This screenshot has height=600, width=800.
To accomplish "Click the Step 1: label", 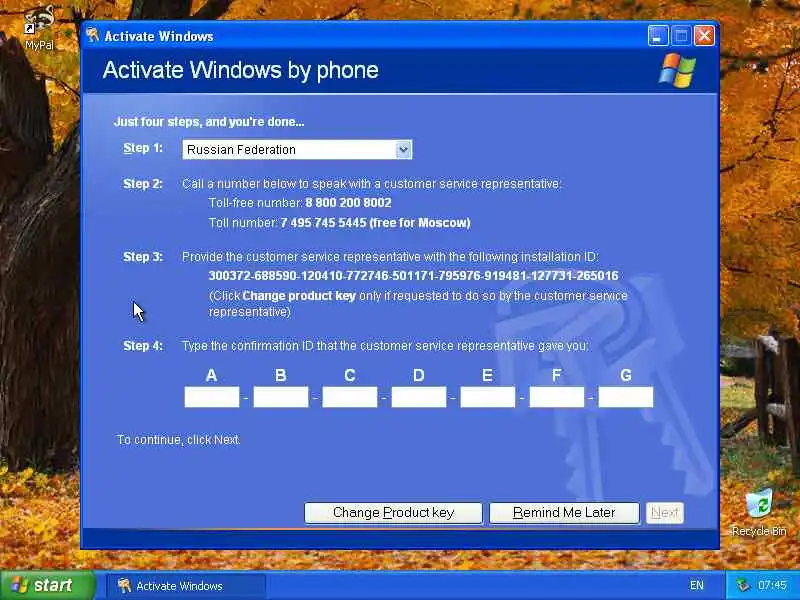I will click(x=143, y=148).
